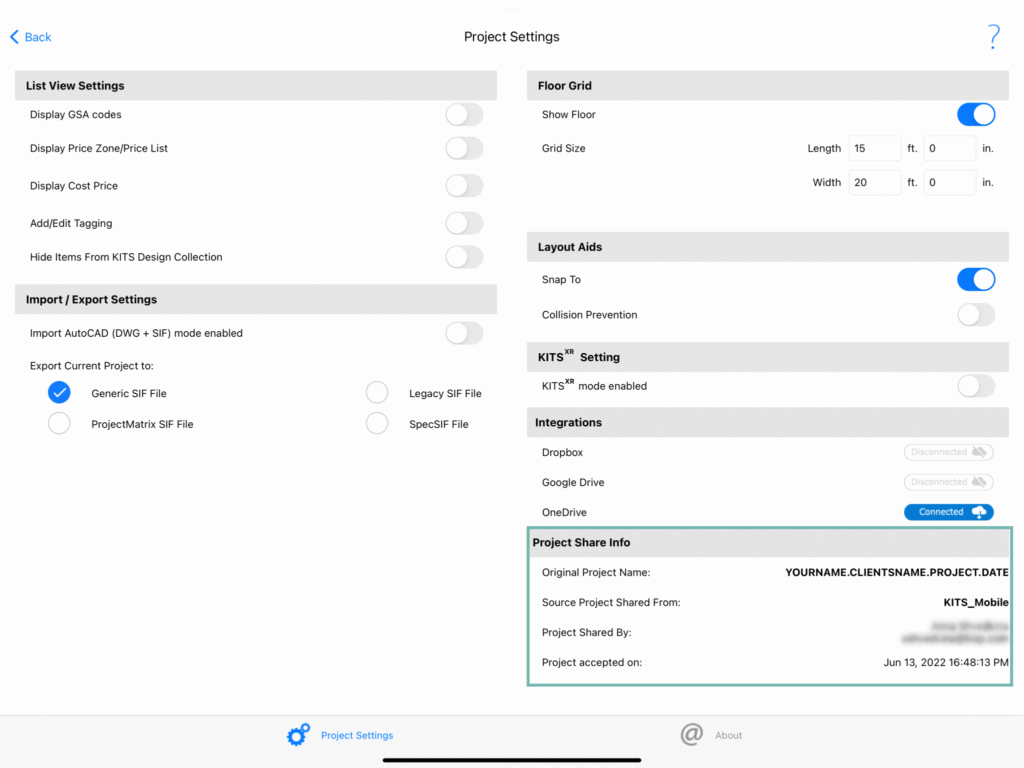Click the Grid Size Length feet field
1024x768 pixels.
[x=874, y=148]
